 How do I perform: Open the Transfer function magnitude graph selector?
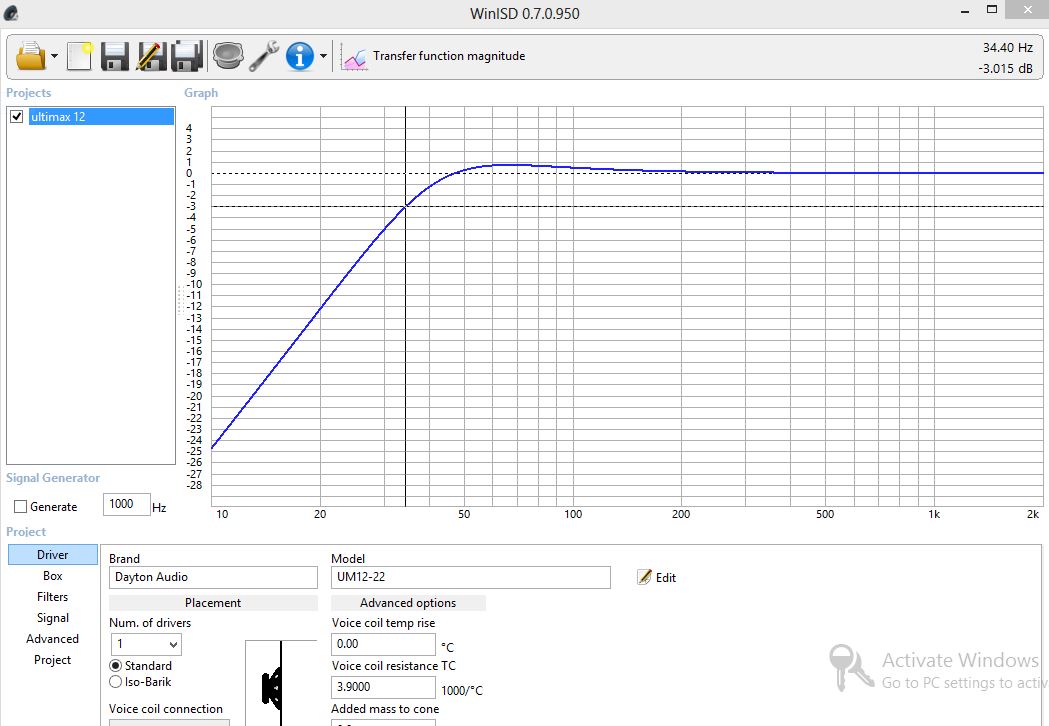(x=449, y=56)
